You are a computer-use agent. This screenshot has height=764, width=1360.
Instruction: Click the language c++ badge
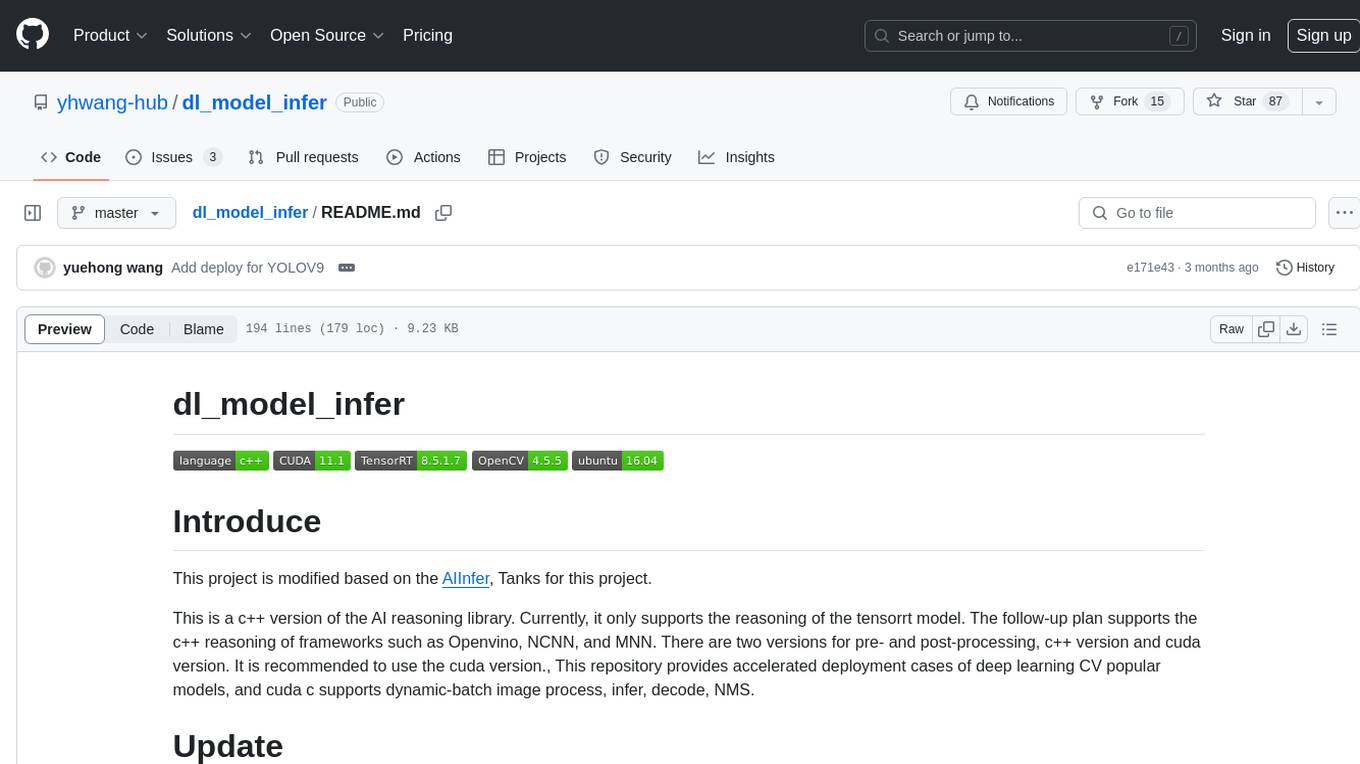click(x=221, y=461)
